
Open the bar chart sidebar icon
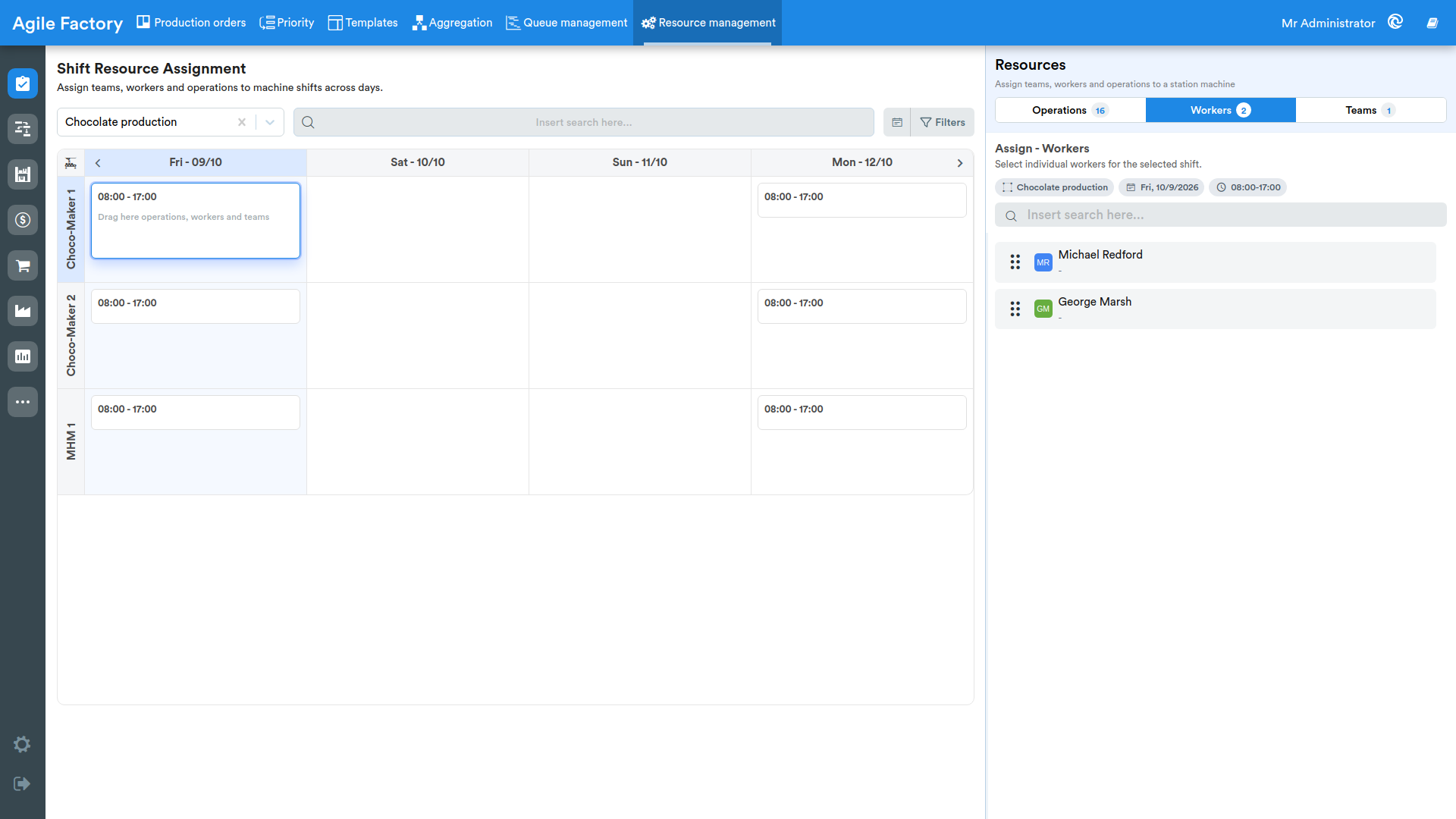click(x=23, y=356)
